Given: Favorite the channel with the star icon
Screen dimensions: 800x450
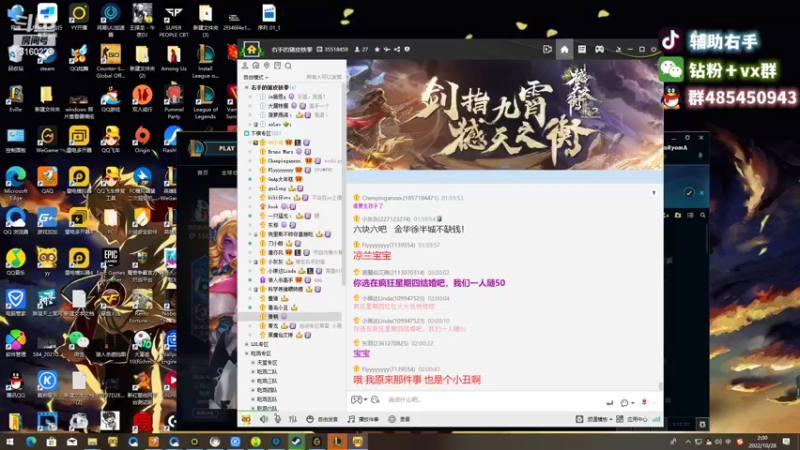Looking at the screenshot, I should click(x=377, y=49).
